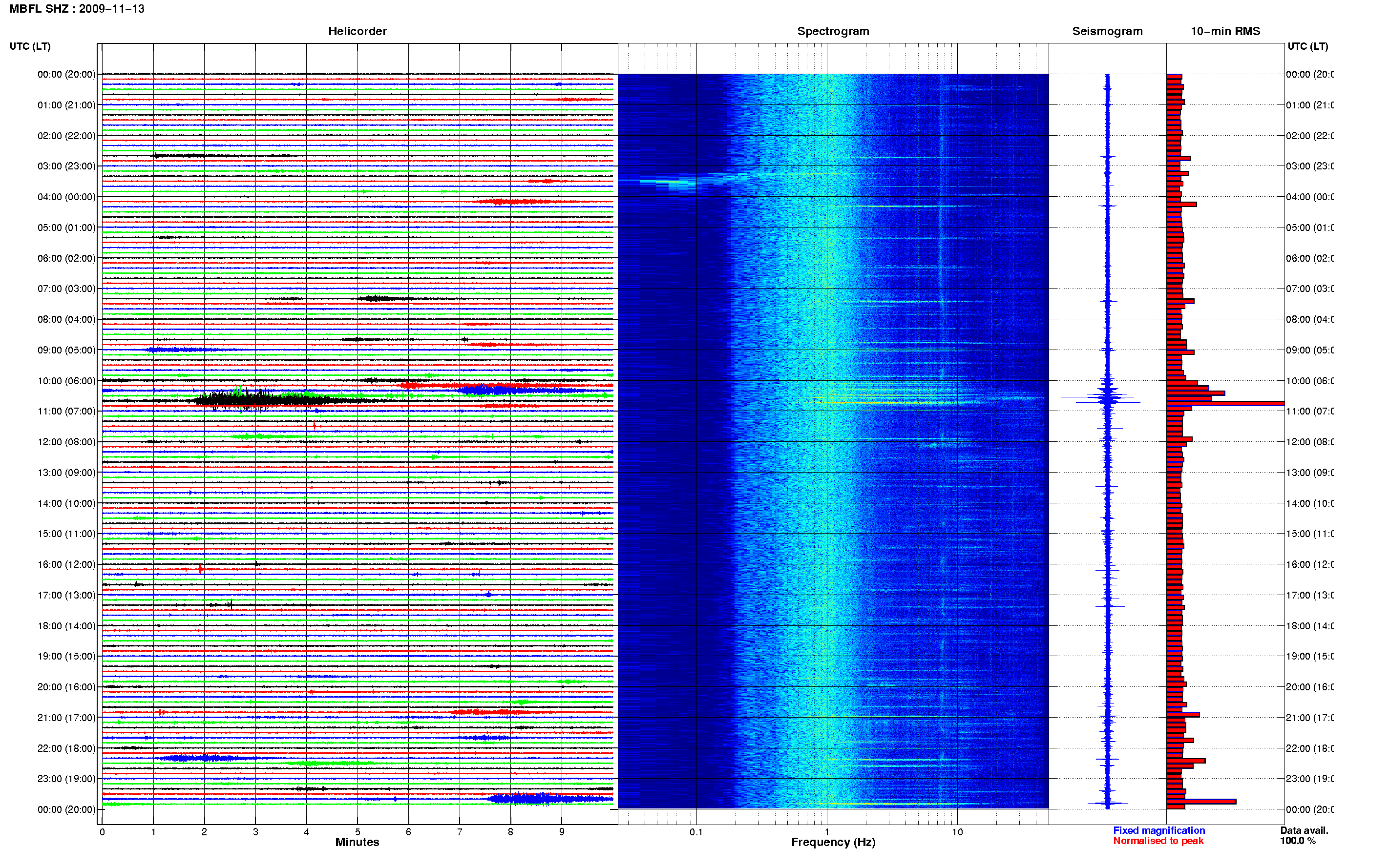Click the 'MBFL SHZ : 2009-11-13' title
The image size is (1389, 868).
pos(77,9)
